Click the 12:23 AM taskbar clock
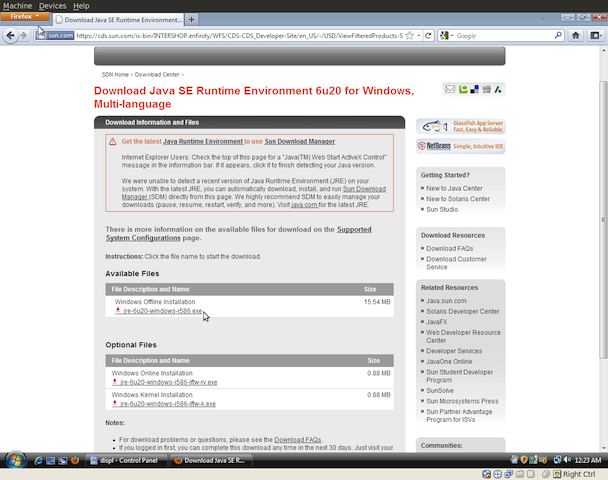The height and width of the screenshot is (480, 608). 588,460
